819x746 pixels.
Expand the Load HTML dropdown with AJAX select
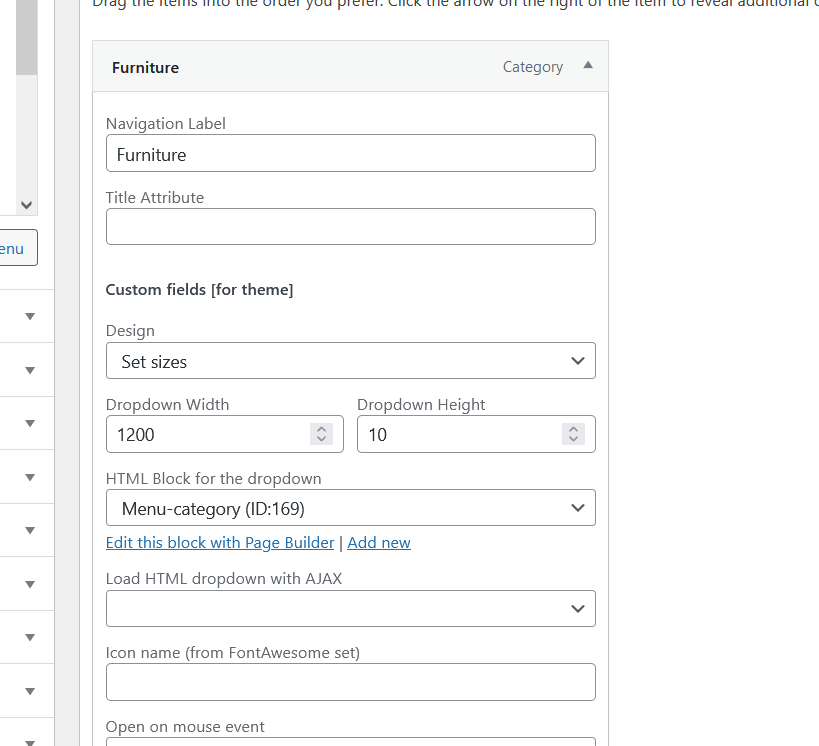[350, 609]
